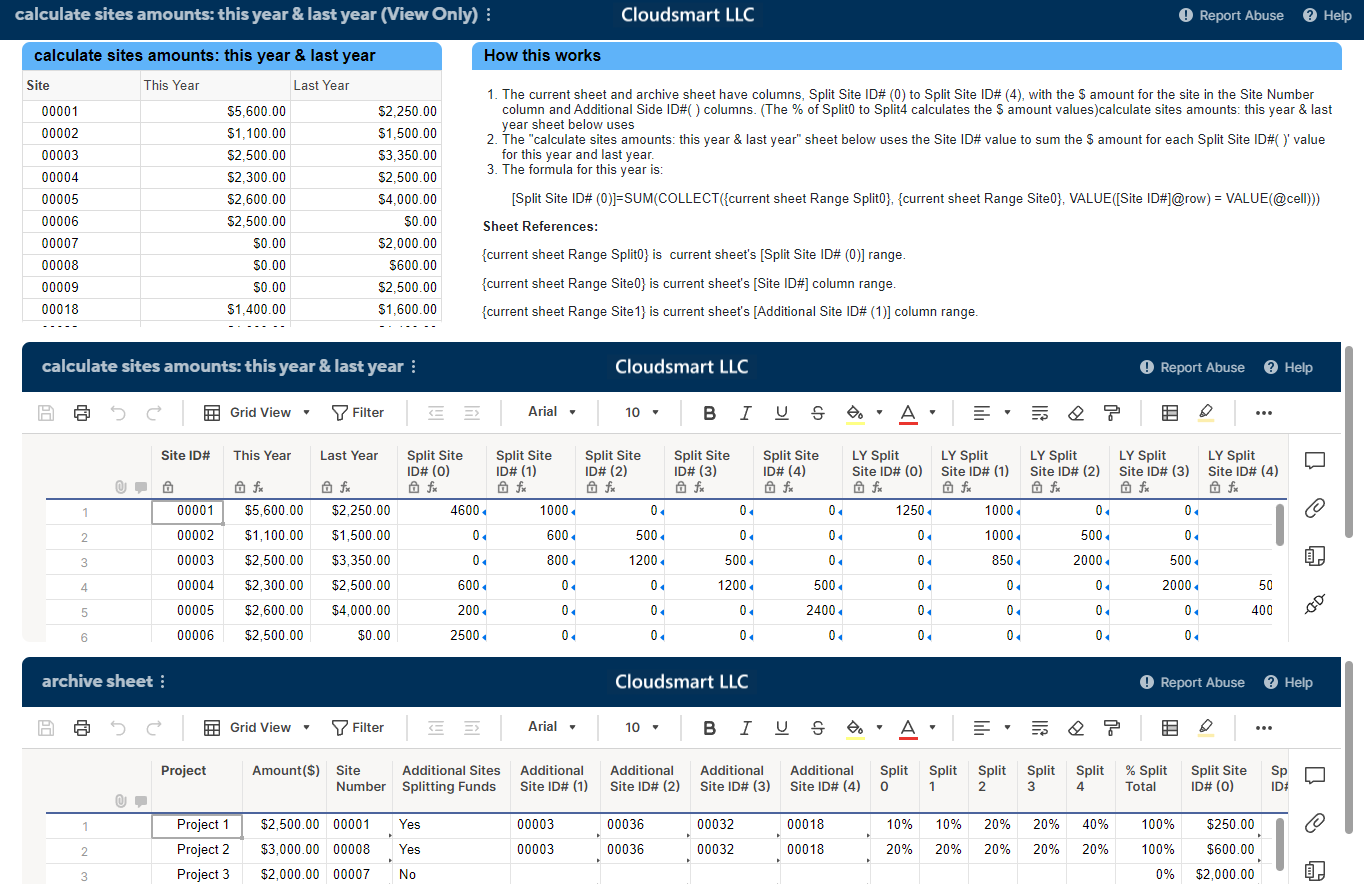Toggle Bold in the archive sheet toolbar

click(x=710, y=728)
